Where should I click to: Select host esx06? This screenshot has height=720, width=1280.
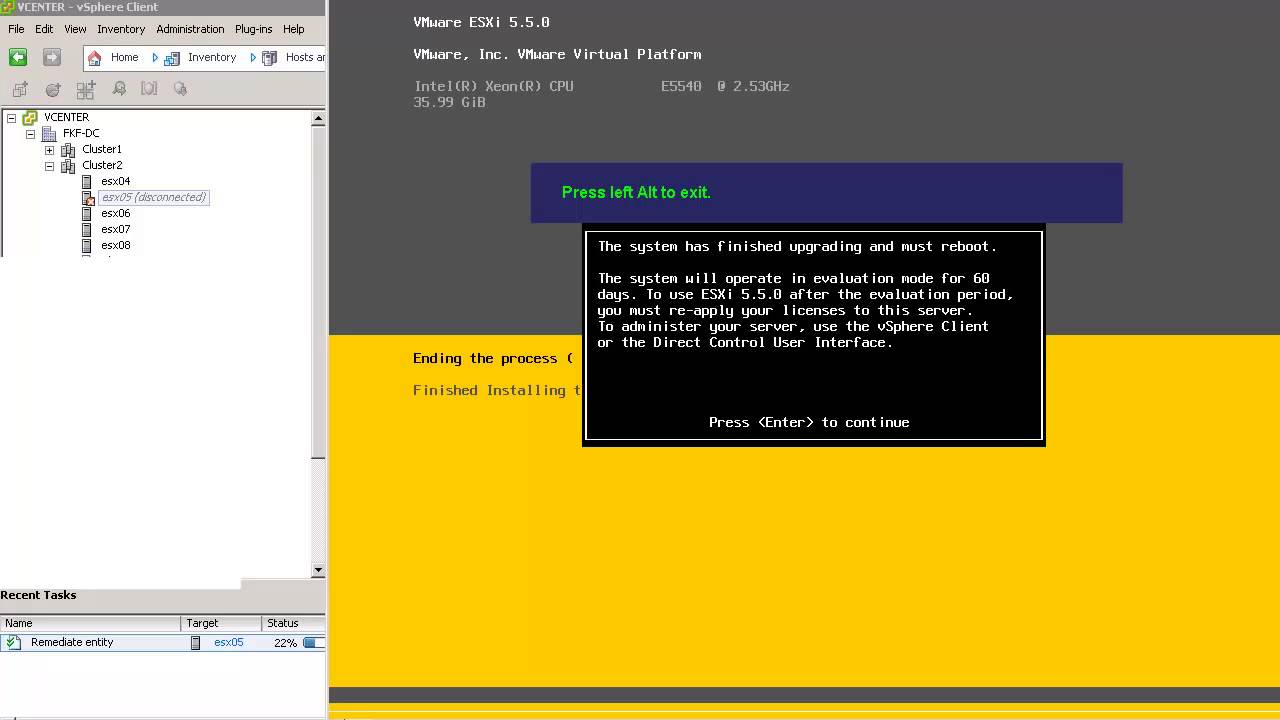(115, 213)
